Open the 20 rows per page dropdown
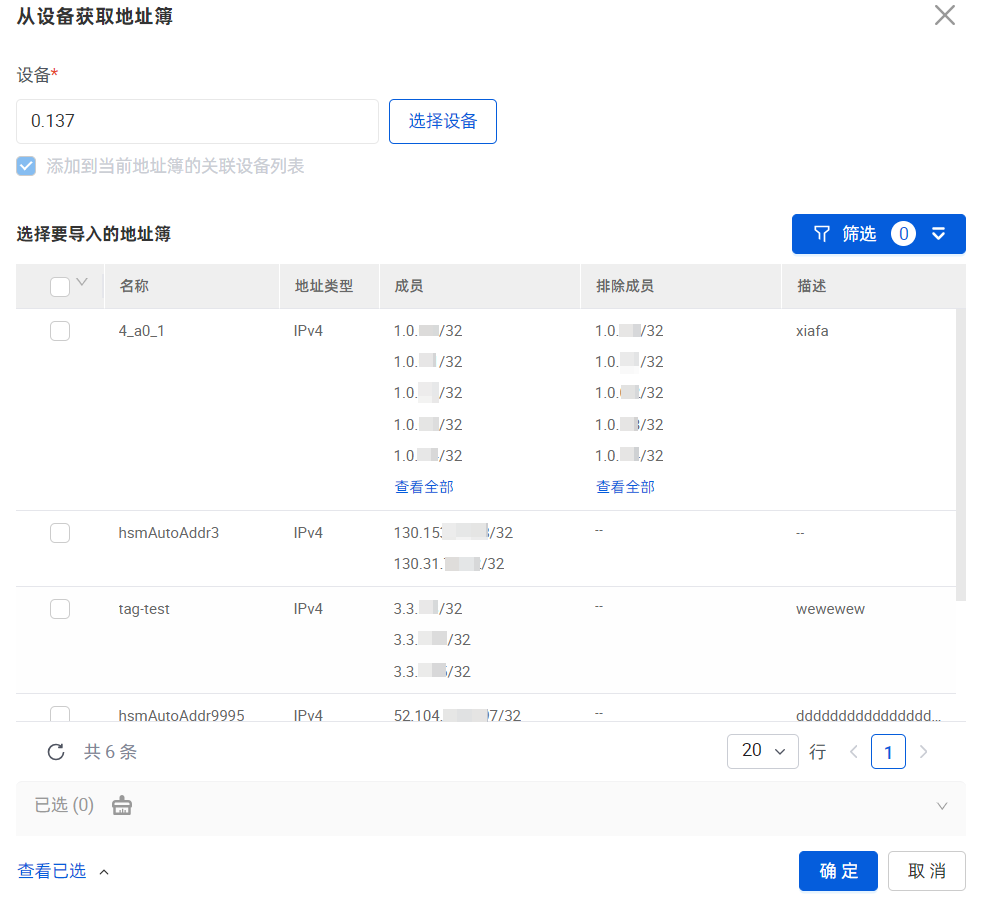Image resolution: width=984 pixels, height=898 pixels. tap(762, 751)
